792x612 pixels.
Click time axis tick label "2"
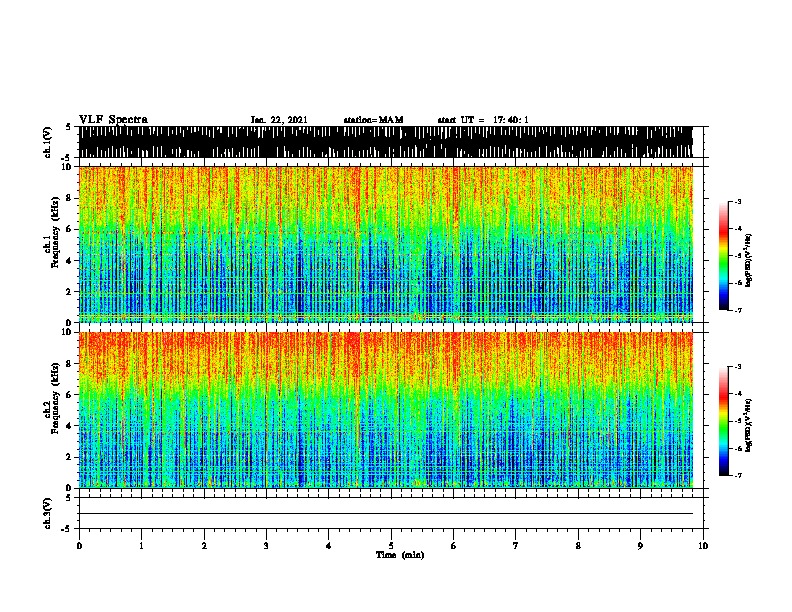coord(204,546)
